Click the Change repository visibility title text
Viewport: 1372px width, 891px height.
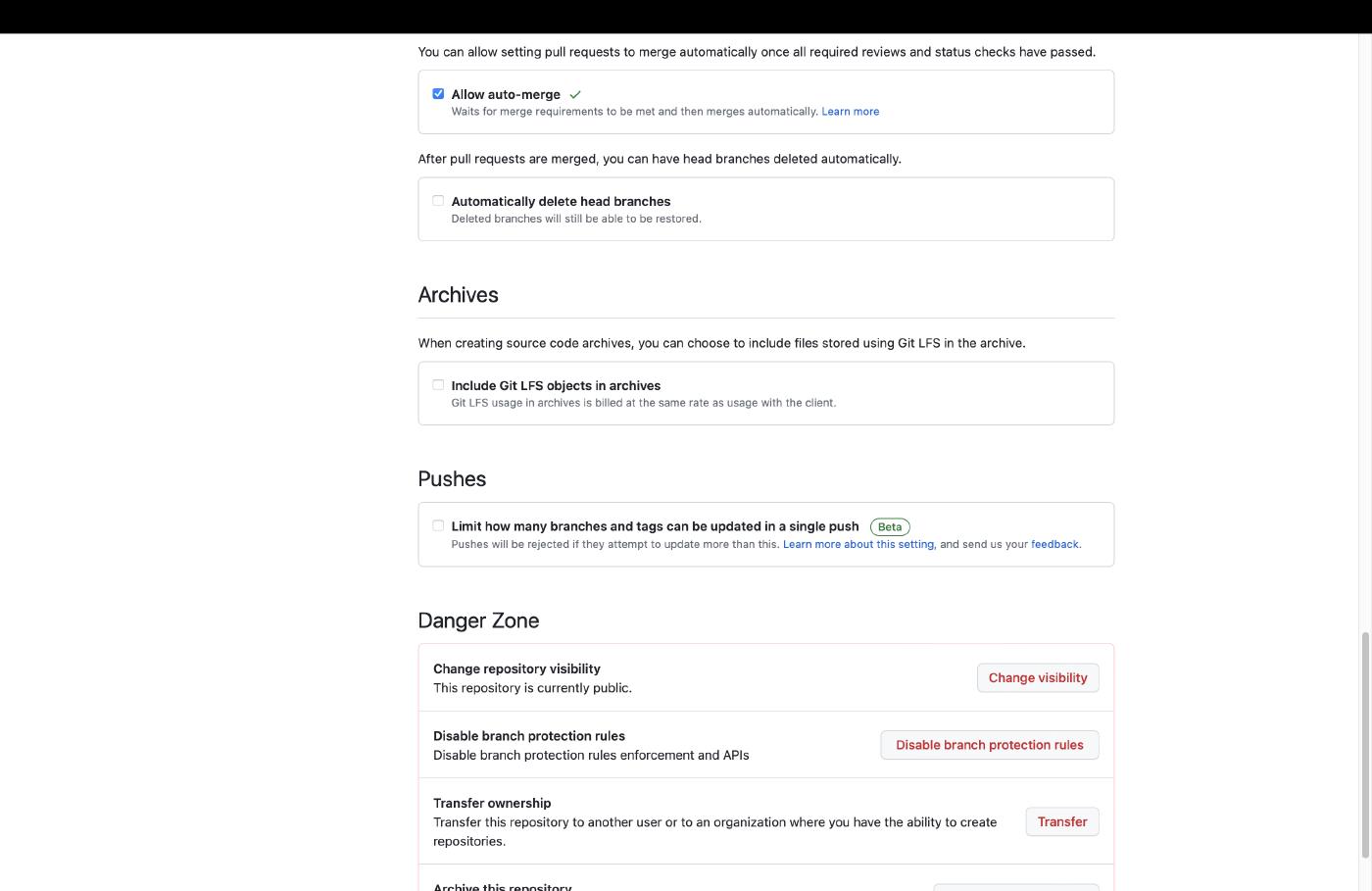pyautogui.click(x=516, y=668)
